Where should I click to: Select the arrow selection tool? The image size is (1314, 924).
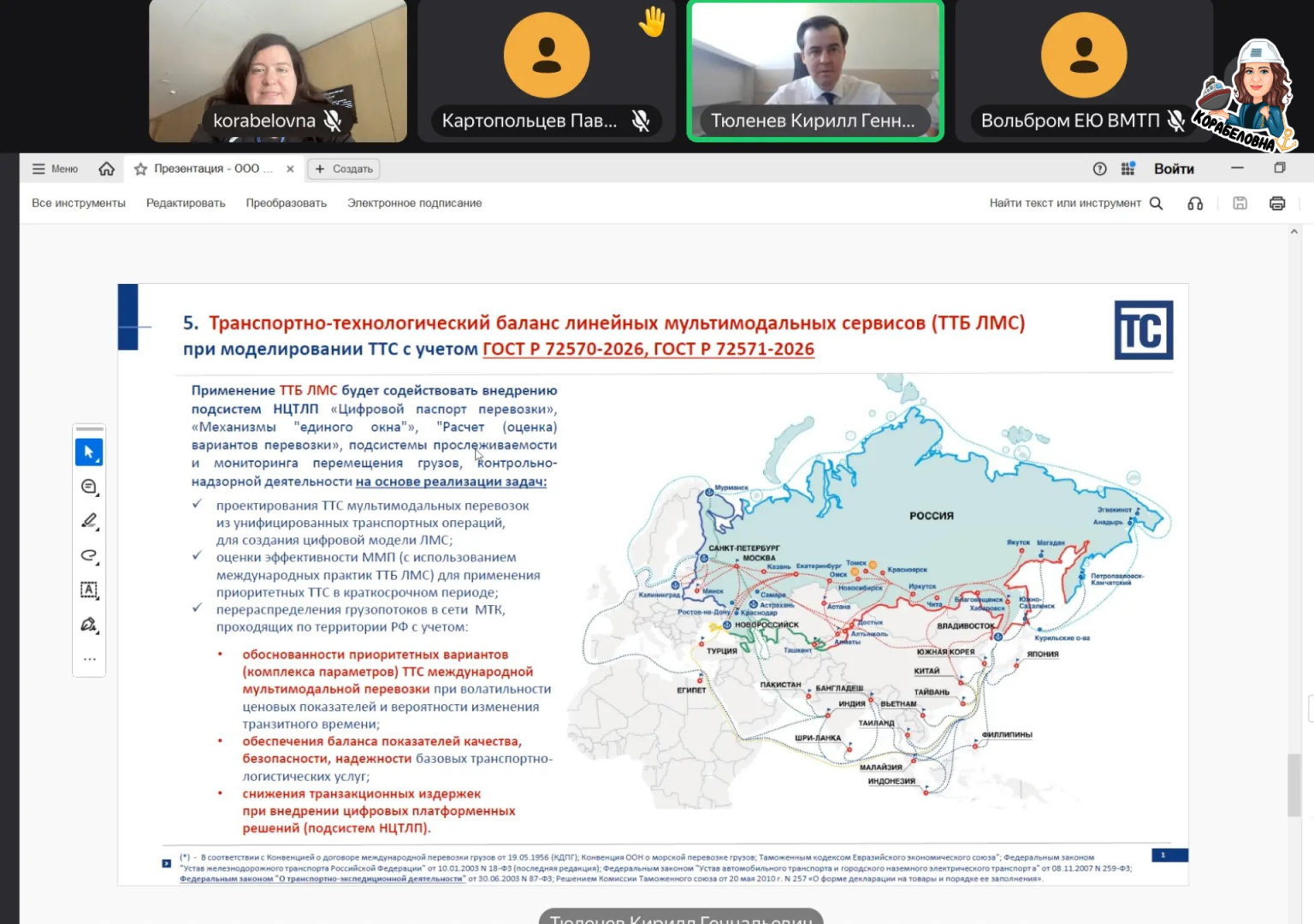coord(89,452)
